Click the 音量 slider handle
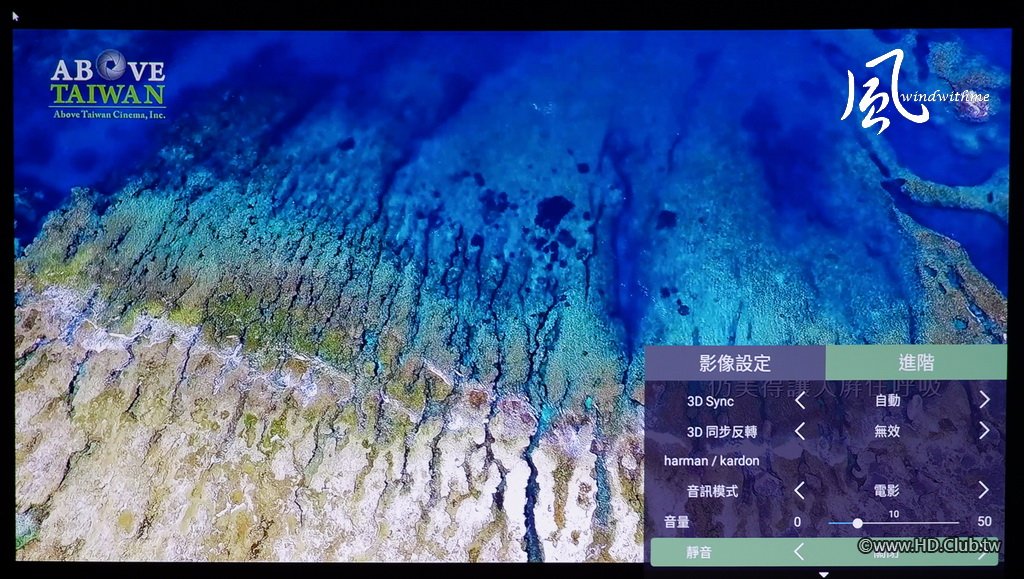Screen dimensions: 1024x579 click(857, 523)
